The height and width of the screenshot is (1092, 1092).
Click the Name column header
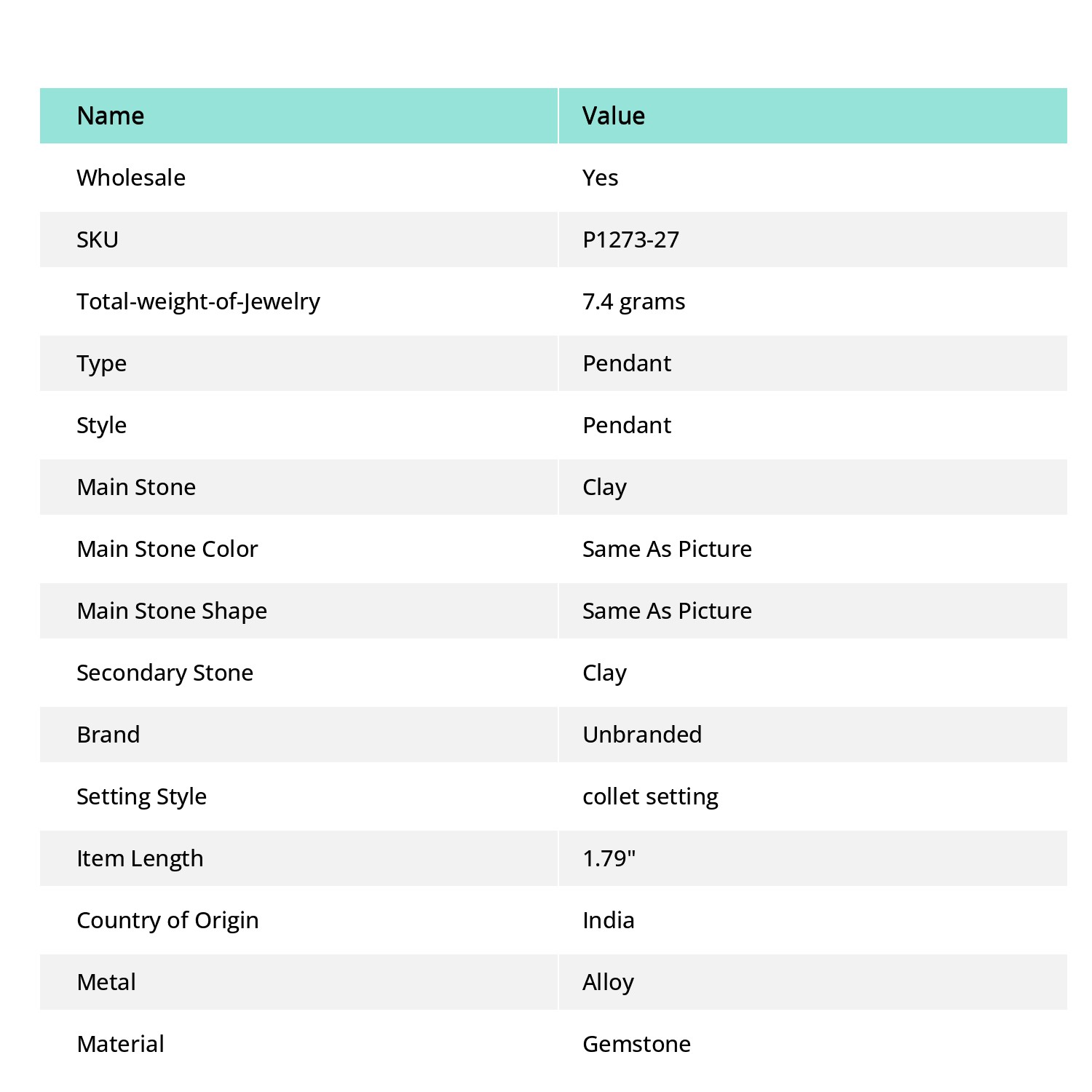click(x=298, y=116)
